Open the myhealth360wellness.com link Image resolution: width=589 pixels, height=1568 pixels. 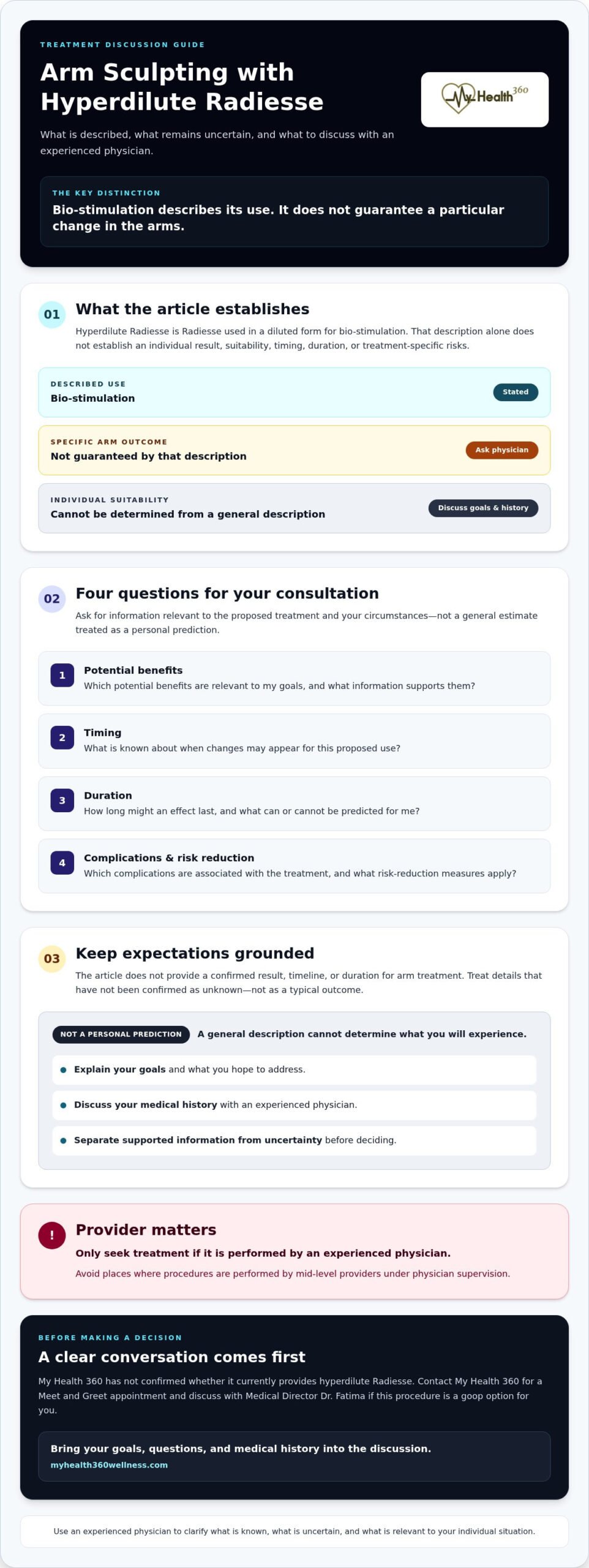[x=109, y=1465]
